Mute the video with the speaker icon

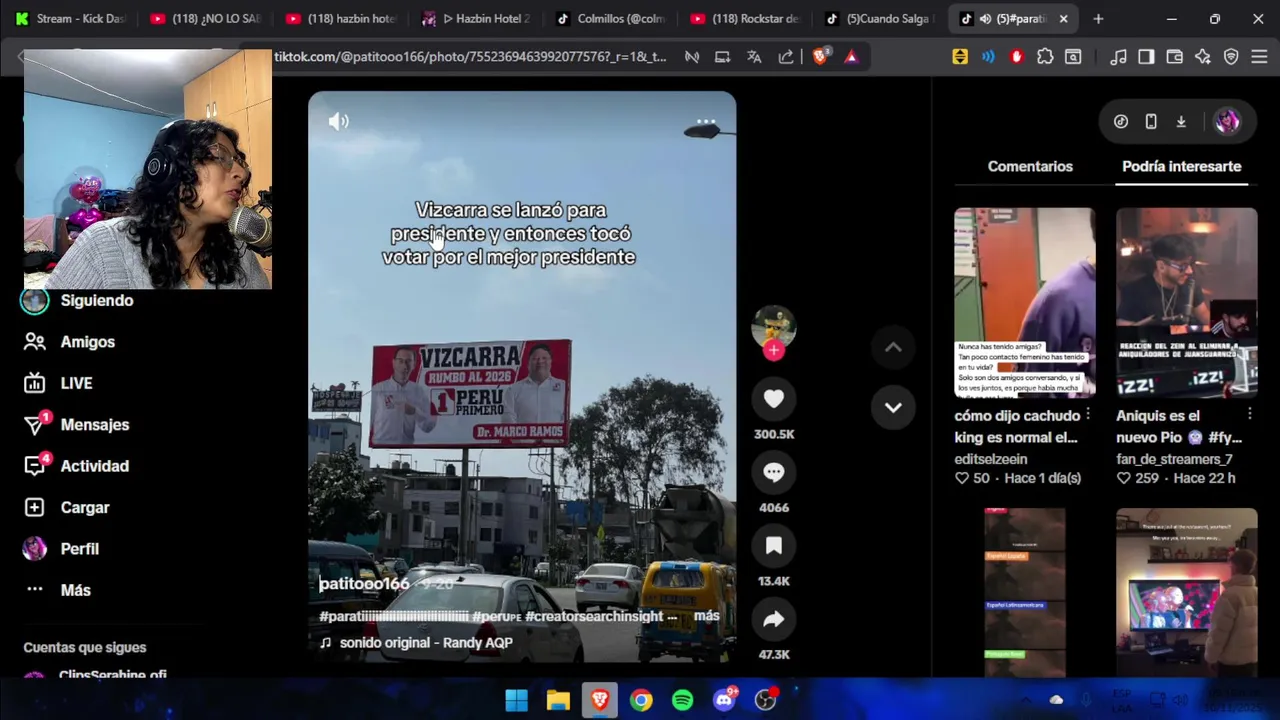339,121
